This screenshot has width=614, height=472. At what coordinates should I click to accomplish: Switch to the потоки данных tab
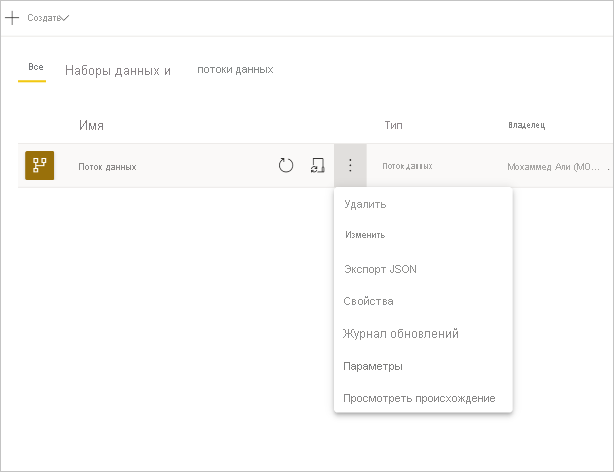pyautogui.click(x=235, y=69)
